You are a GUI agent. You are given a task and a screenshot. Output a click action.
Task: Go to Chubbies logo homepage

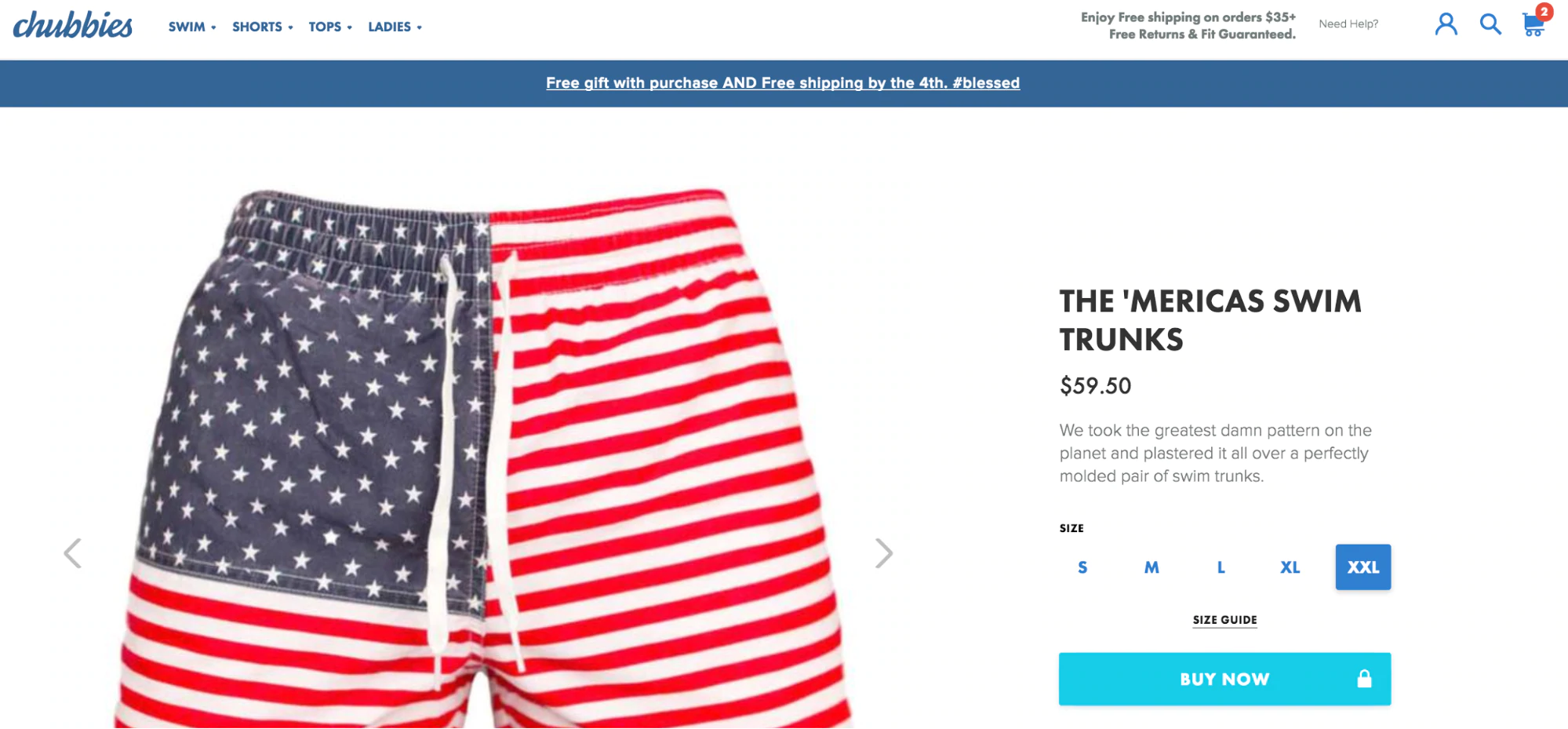pos(73,25)
